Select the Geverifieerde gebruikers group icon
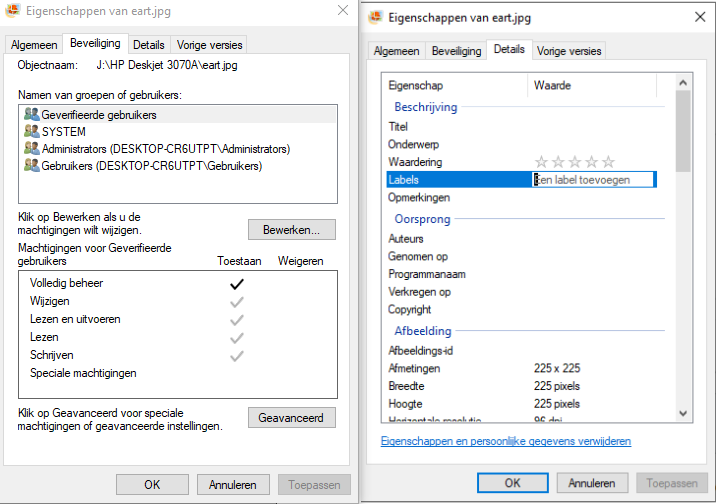The width and height of the screenshot is (716, 504). 31,115
